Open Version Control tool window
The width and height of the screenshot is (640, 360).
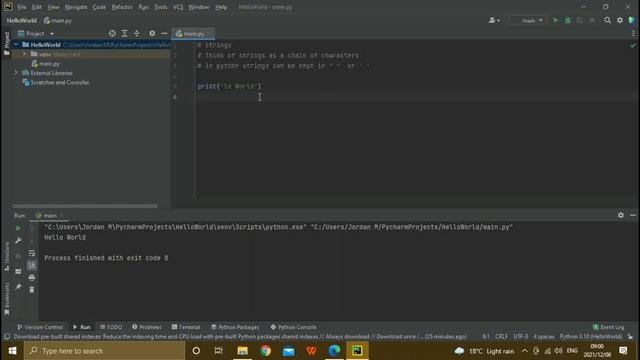tap(40, 327)
